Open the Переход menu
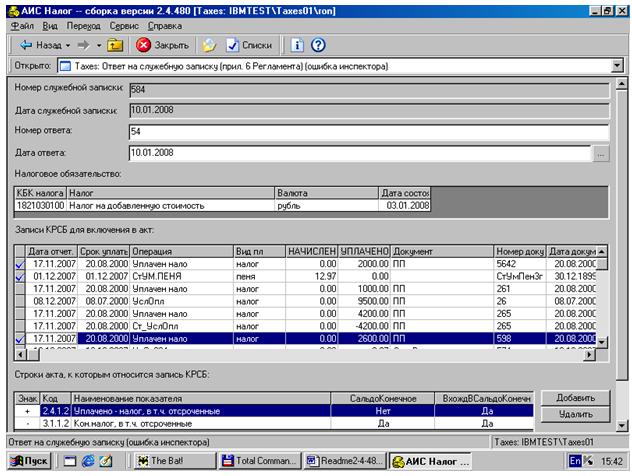 tap(83, 24)
